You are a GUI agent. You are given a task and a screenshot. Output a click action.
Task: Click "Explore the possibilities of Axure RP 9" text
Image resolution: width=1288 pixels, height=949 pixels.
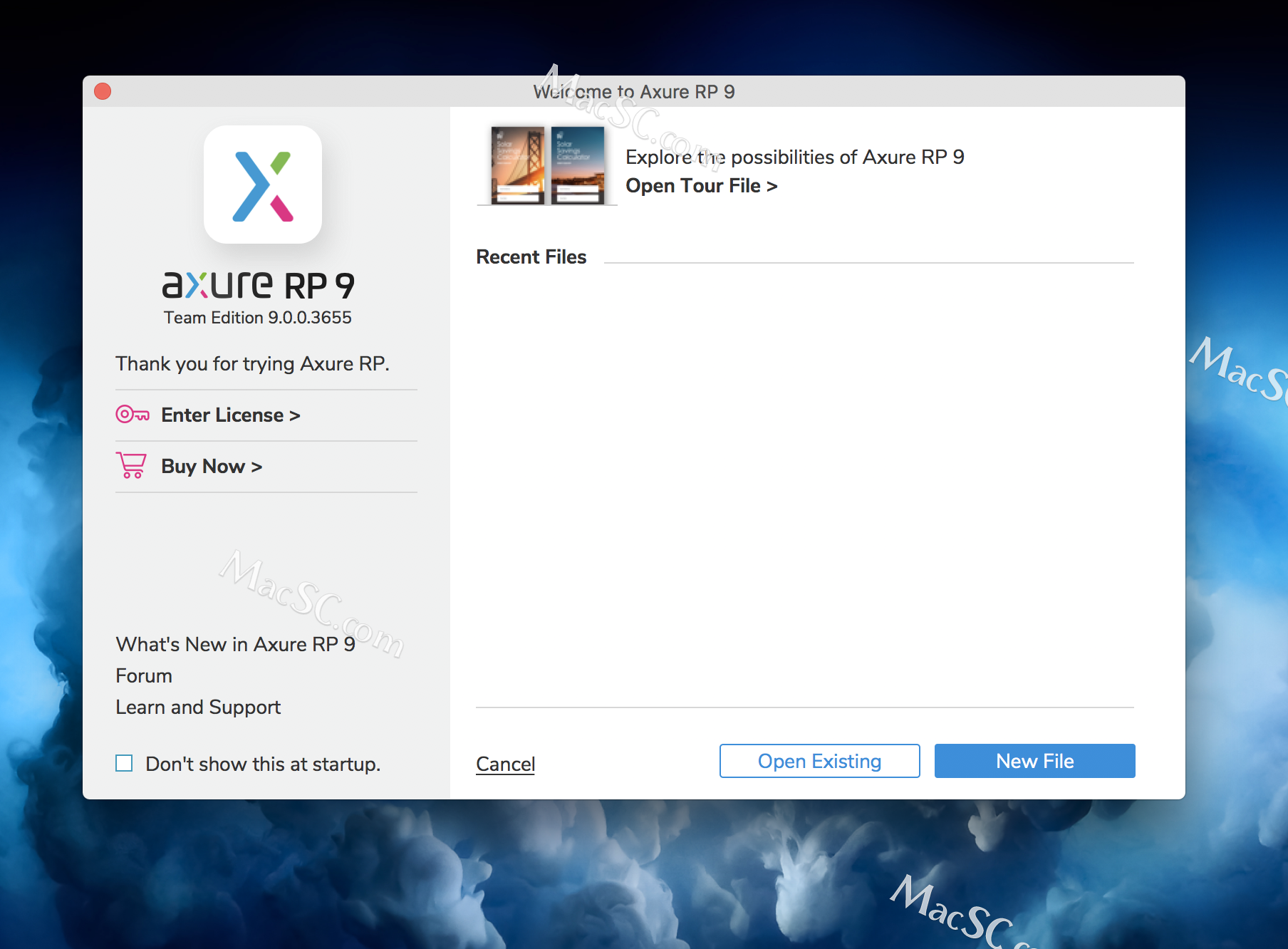coord(795,157)
